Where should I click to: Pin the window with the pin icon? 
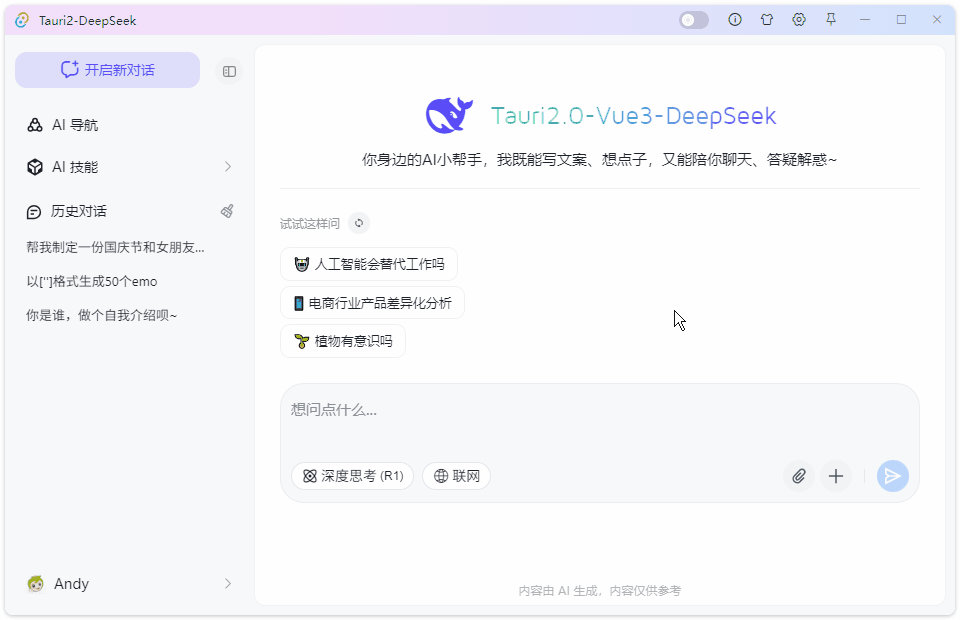[831, 20]
